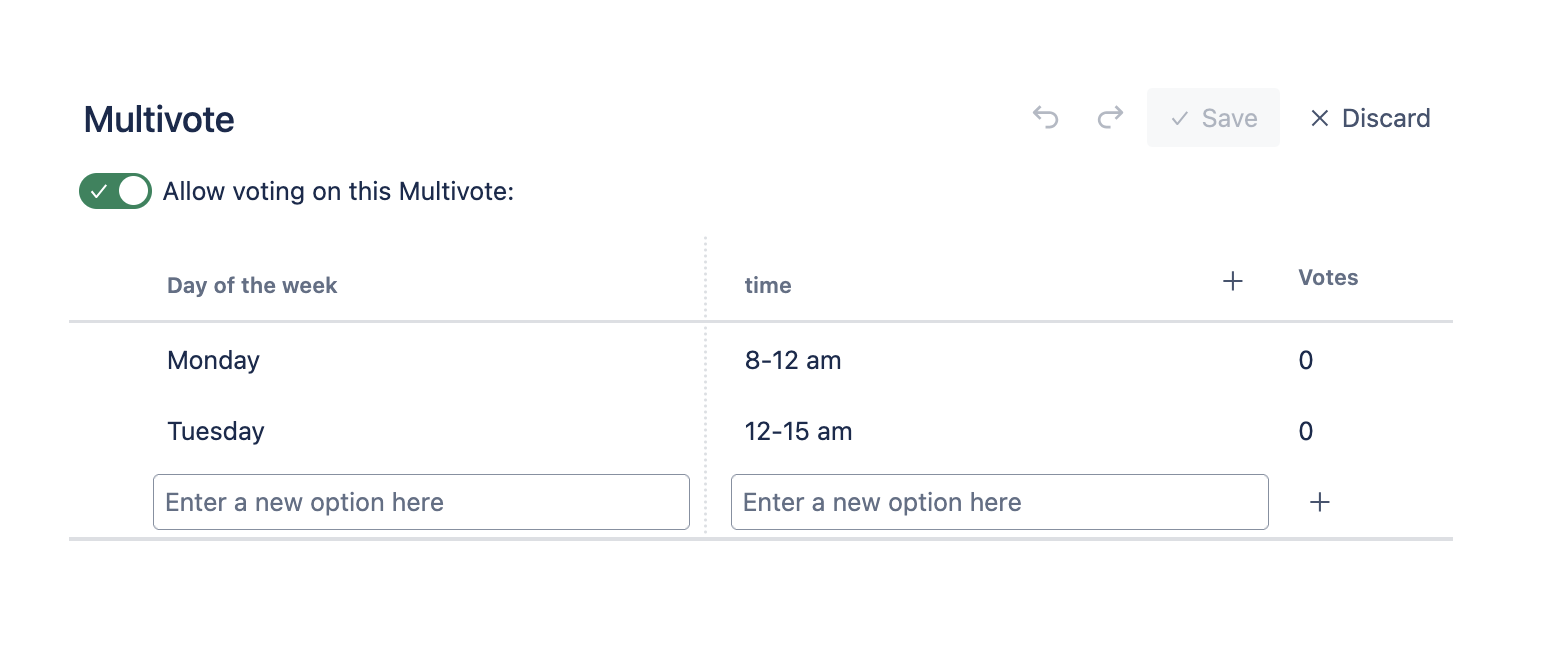Add a new column with the header plus icon
This screenshot has width=1554, height=660.
1233,282
